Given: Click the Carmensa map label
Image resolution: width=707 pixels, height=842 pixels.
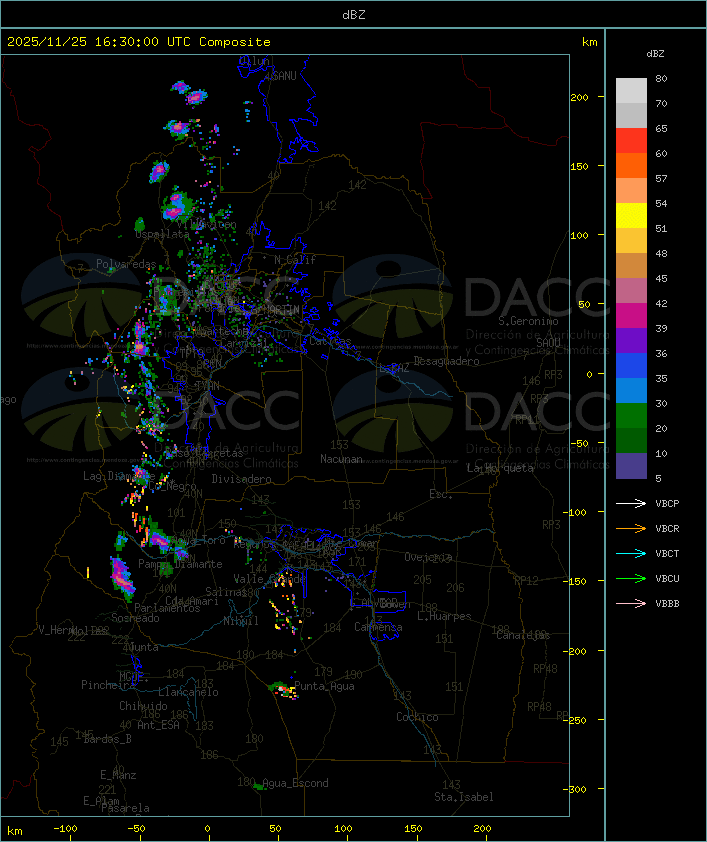Looking at the screenshot, I should point(378,627).
